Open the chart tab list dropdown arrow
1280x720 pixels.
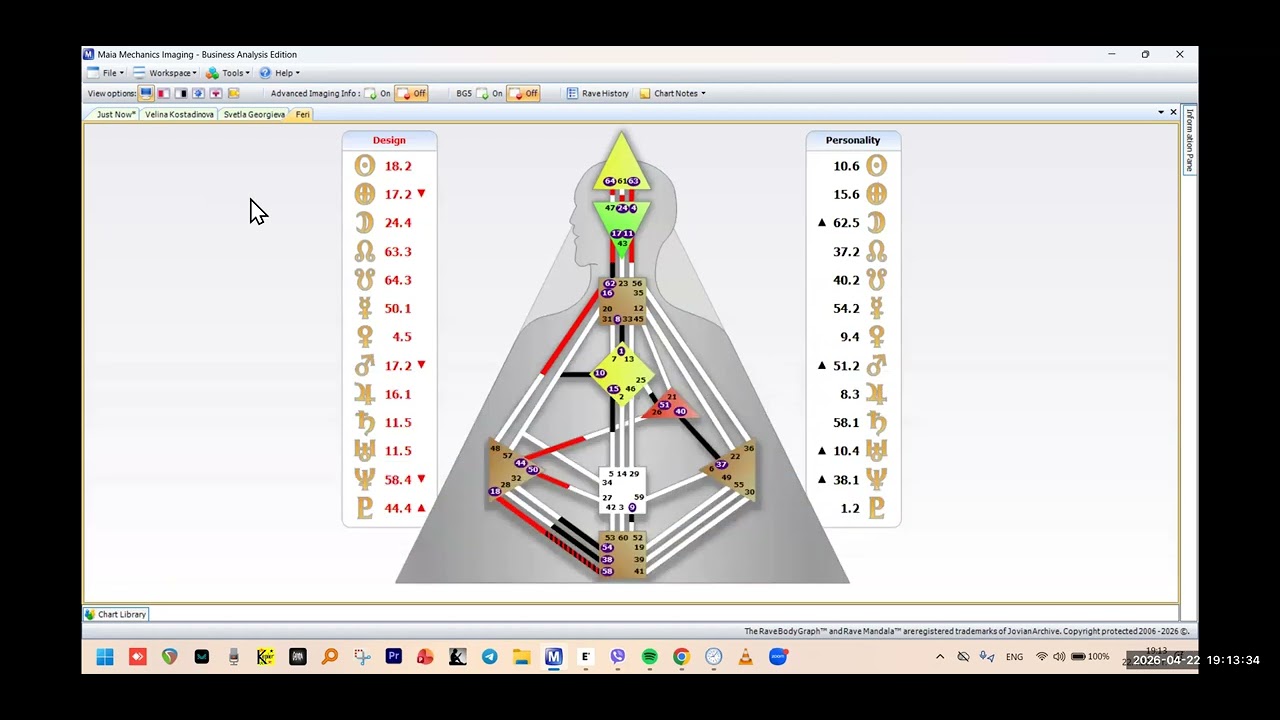tap(1161, 112)
